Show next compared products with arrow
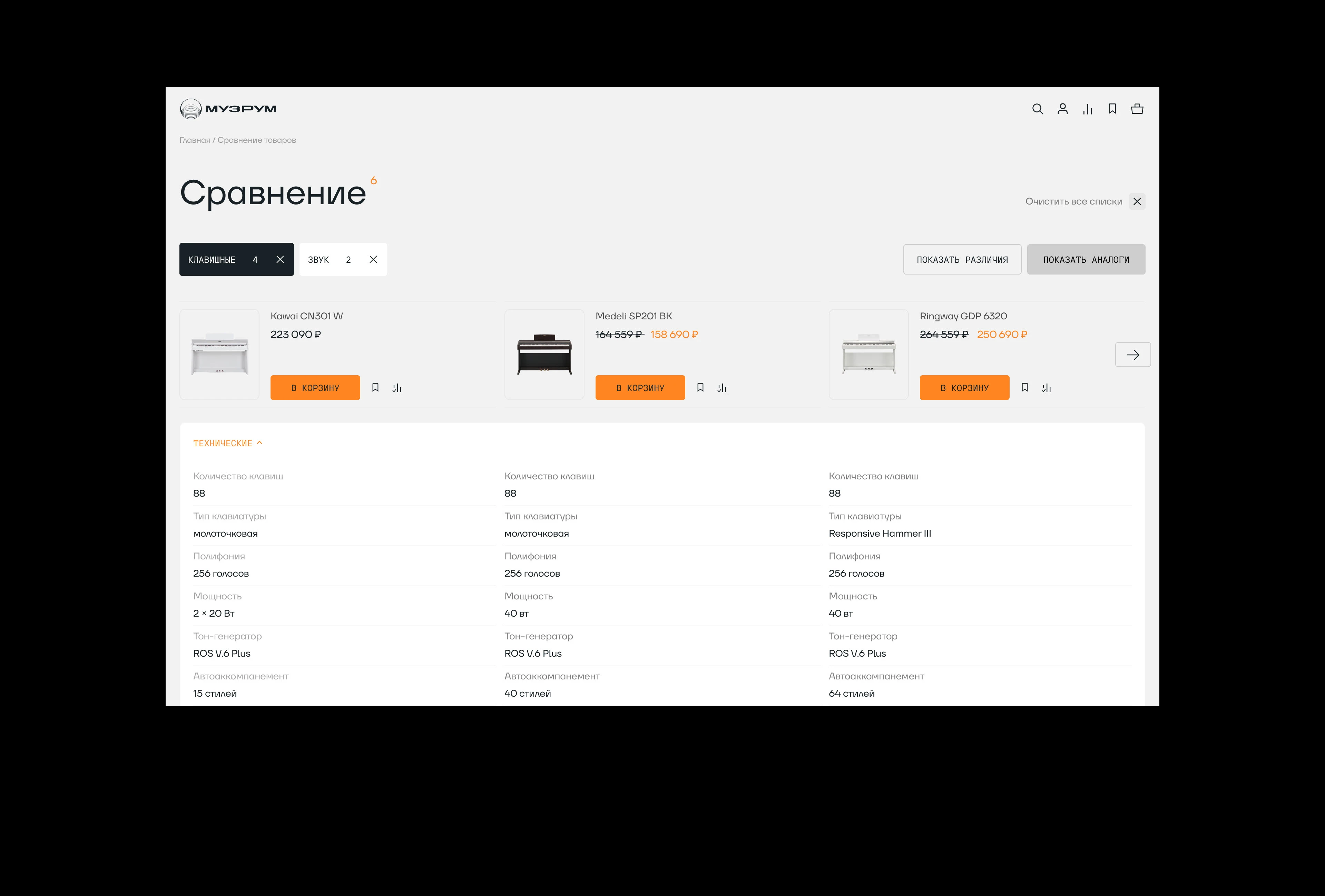Screen dimensions: 1325x896 point(1133,355)
